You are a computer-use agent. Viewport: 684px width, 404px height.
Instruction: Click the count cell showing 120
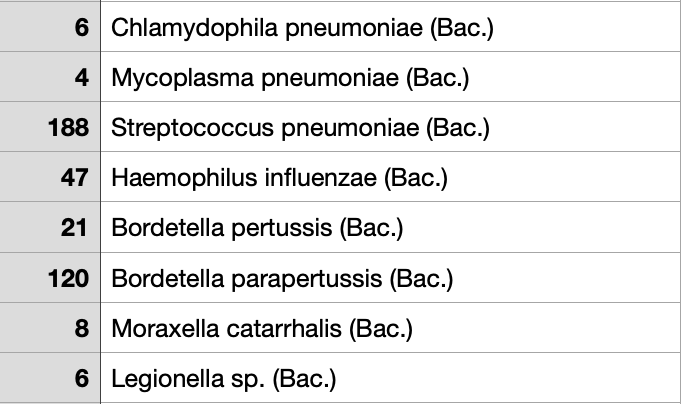(50, 277)
